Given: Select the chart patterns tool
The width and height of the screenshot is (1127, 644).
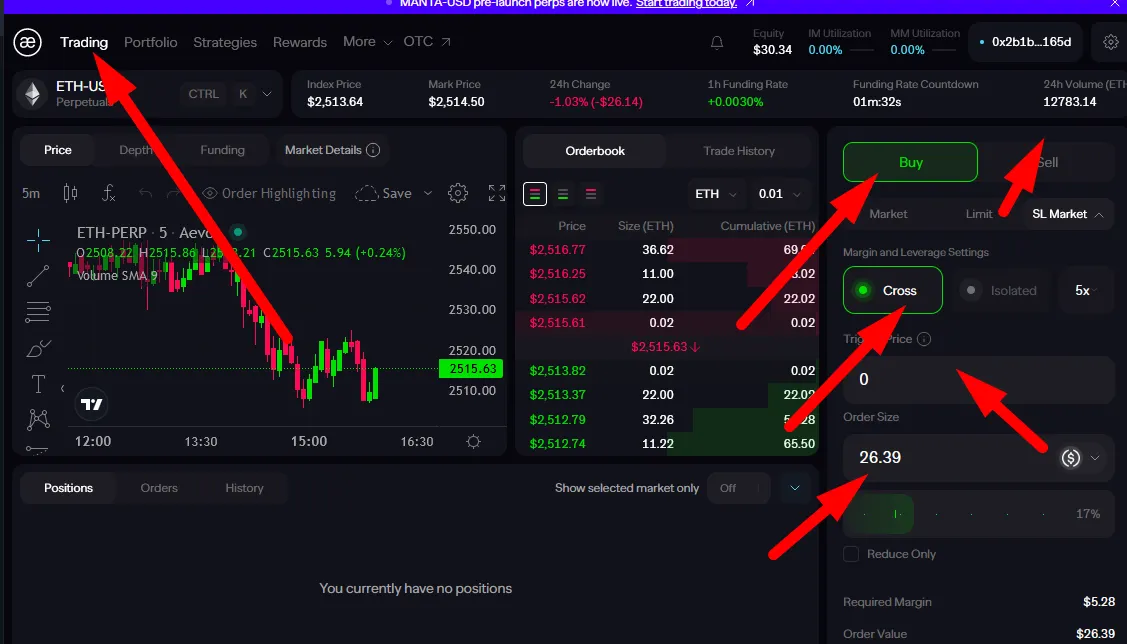Looking at the screenshot, I should pyautogui.click(x=38, y=419).
